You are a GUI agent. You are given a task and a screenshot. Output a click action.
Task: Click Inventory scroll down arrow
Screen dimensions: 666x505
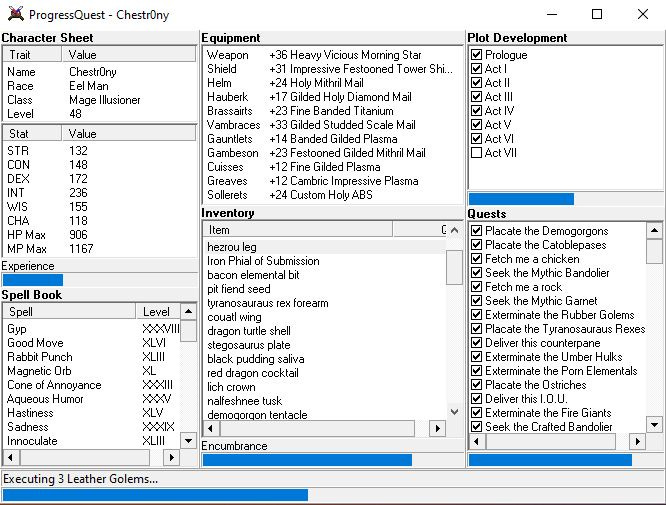tap(454, 412)
